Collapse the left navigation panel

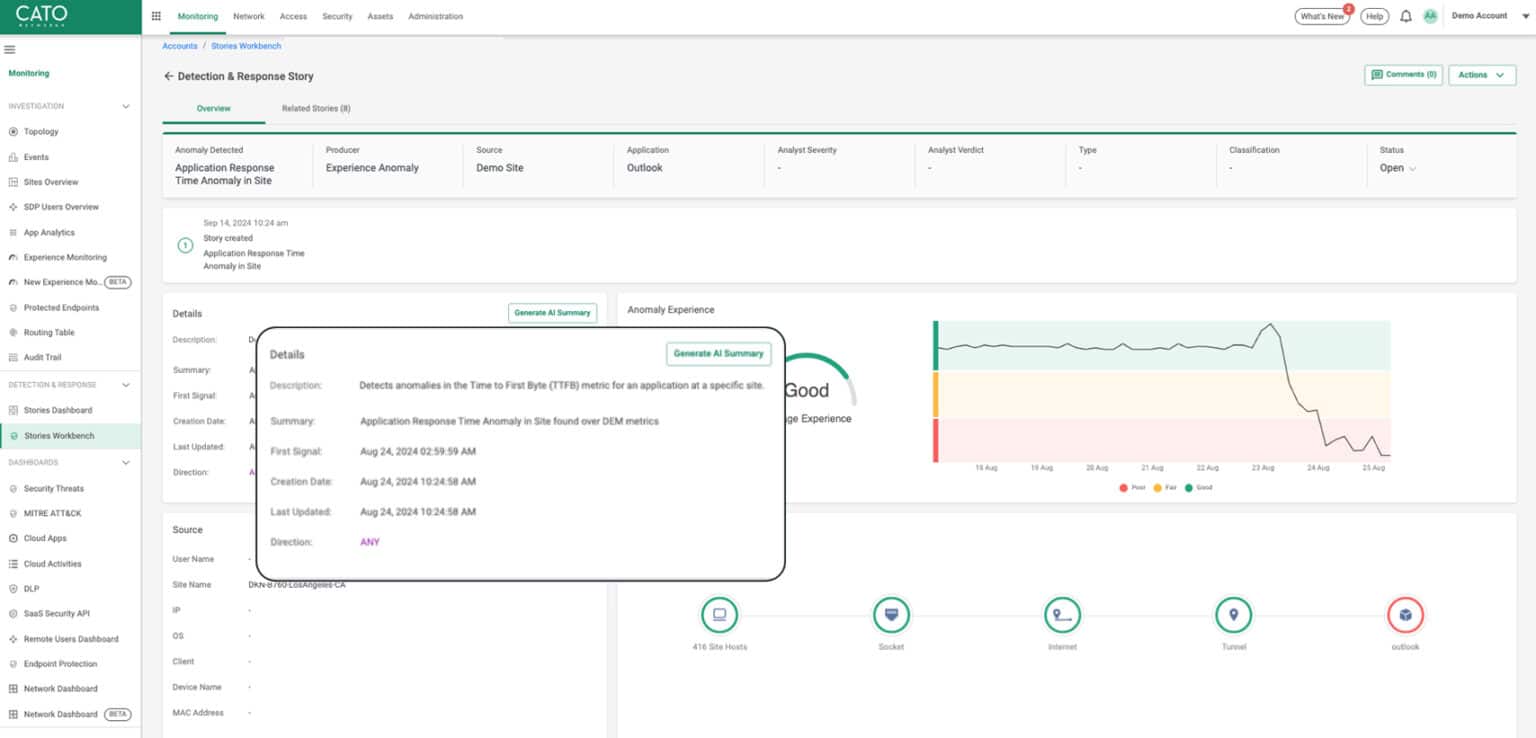(x=9, y=48)
